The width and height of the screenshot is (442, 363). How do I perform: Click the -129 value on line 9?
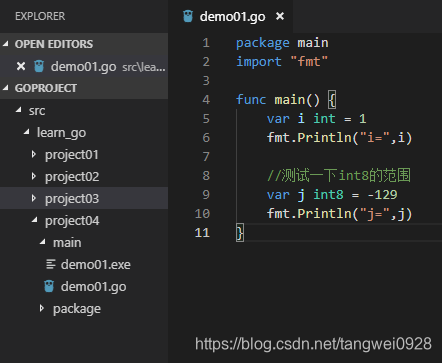coord(382,195)
